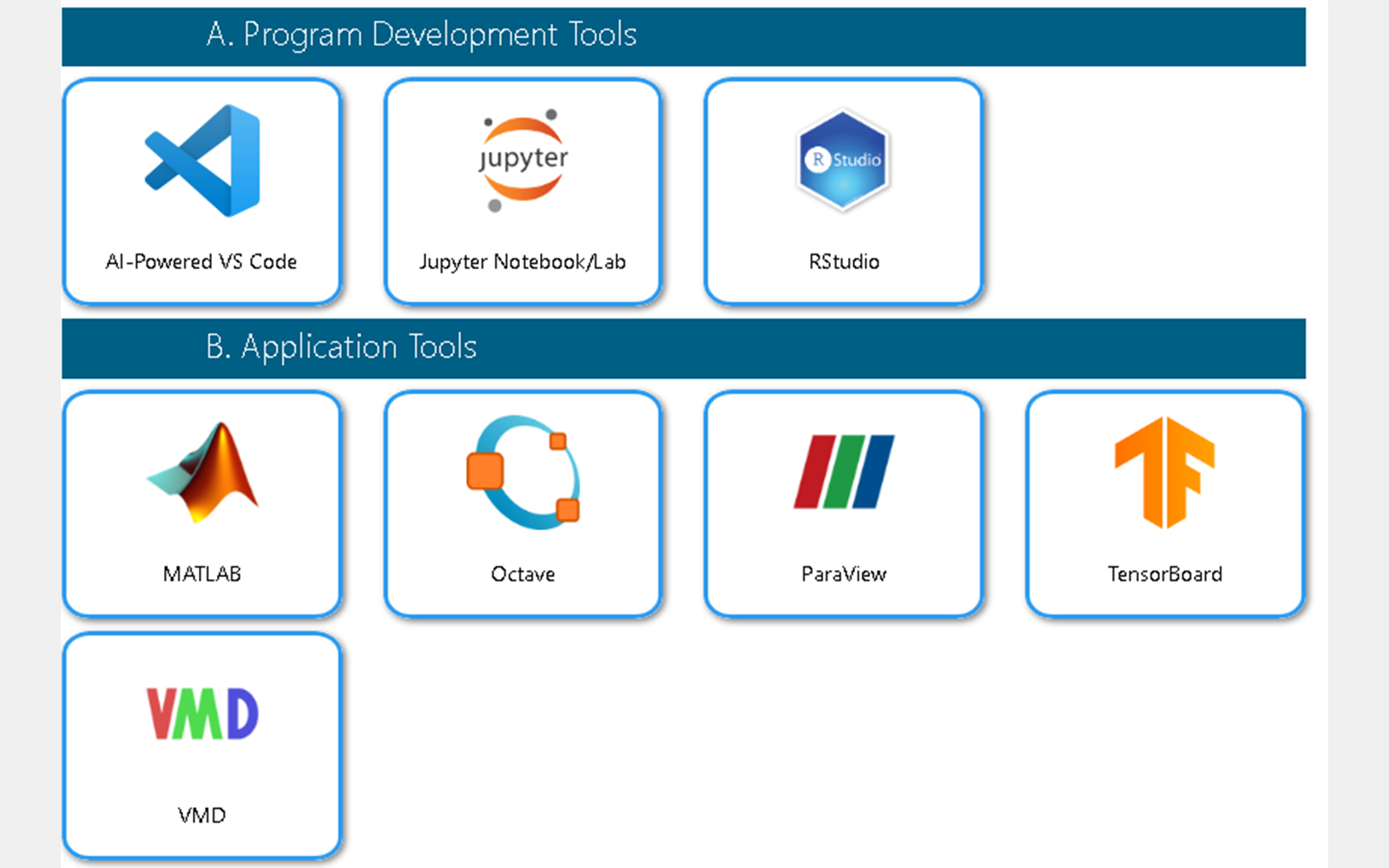Image resolution: width=1389 pixels, height=868 pixels.
Task: Launch MATLAB using its peak logo
Action: click(205, 473)
